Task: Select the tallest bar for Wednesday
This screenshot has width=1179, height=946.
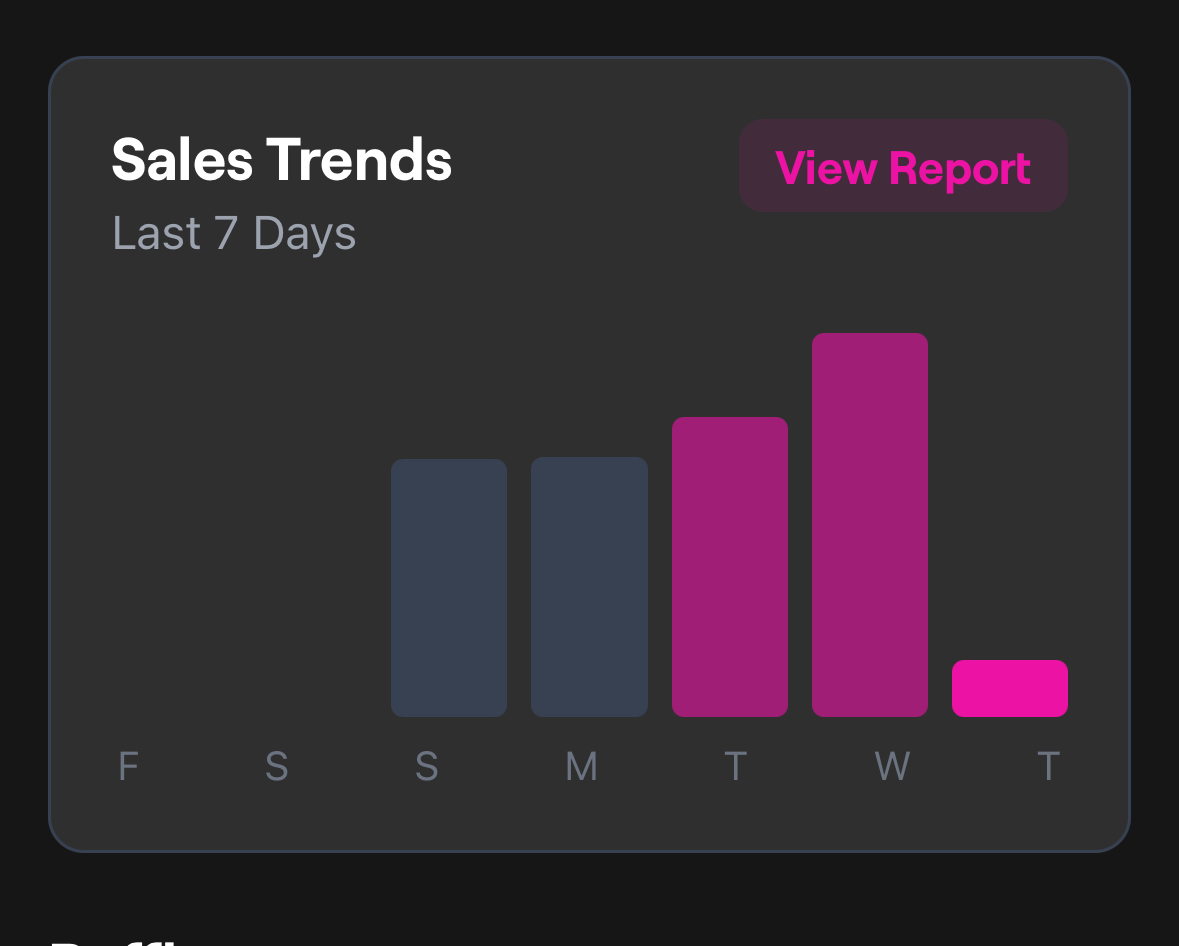Action: pos(870,525)
